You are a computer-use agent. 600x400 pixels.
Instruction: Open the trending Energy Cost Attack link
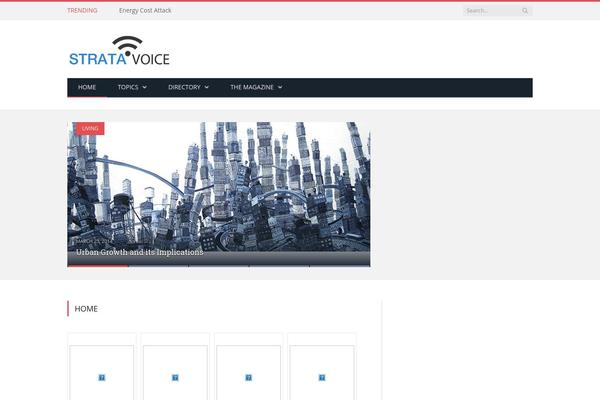pos(145,11)
